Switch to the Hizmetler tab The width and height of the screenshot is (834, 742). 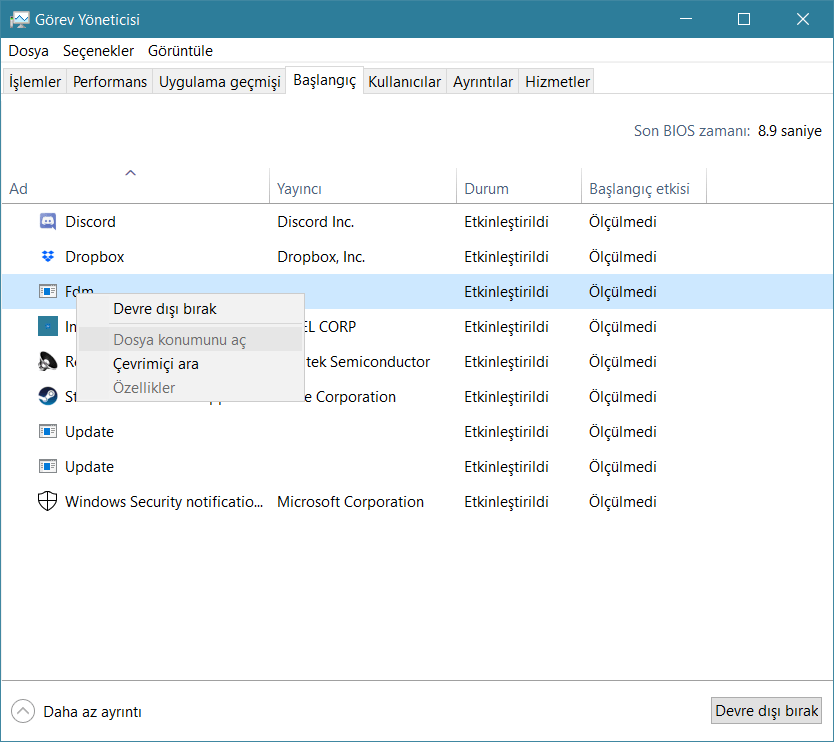[x=557, y=81]
